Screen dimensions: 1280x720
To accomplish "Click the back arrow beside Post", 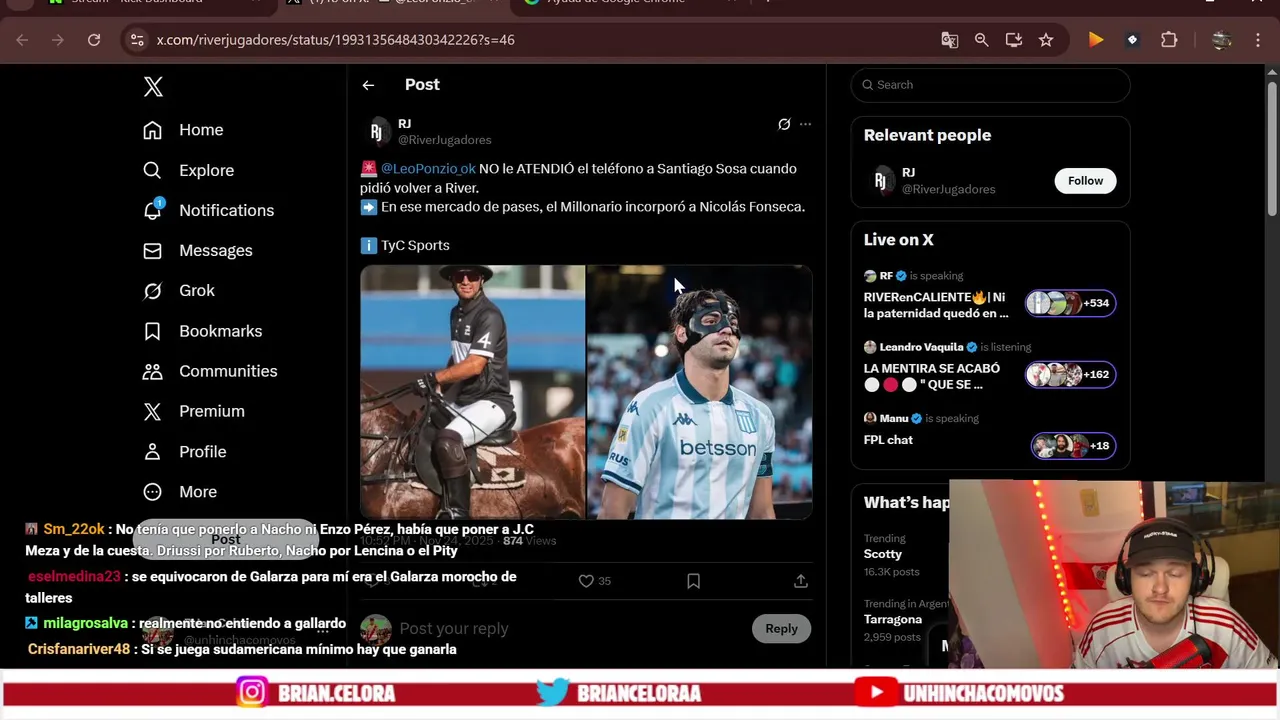I will click(368, 85).
